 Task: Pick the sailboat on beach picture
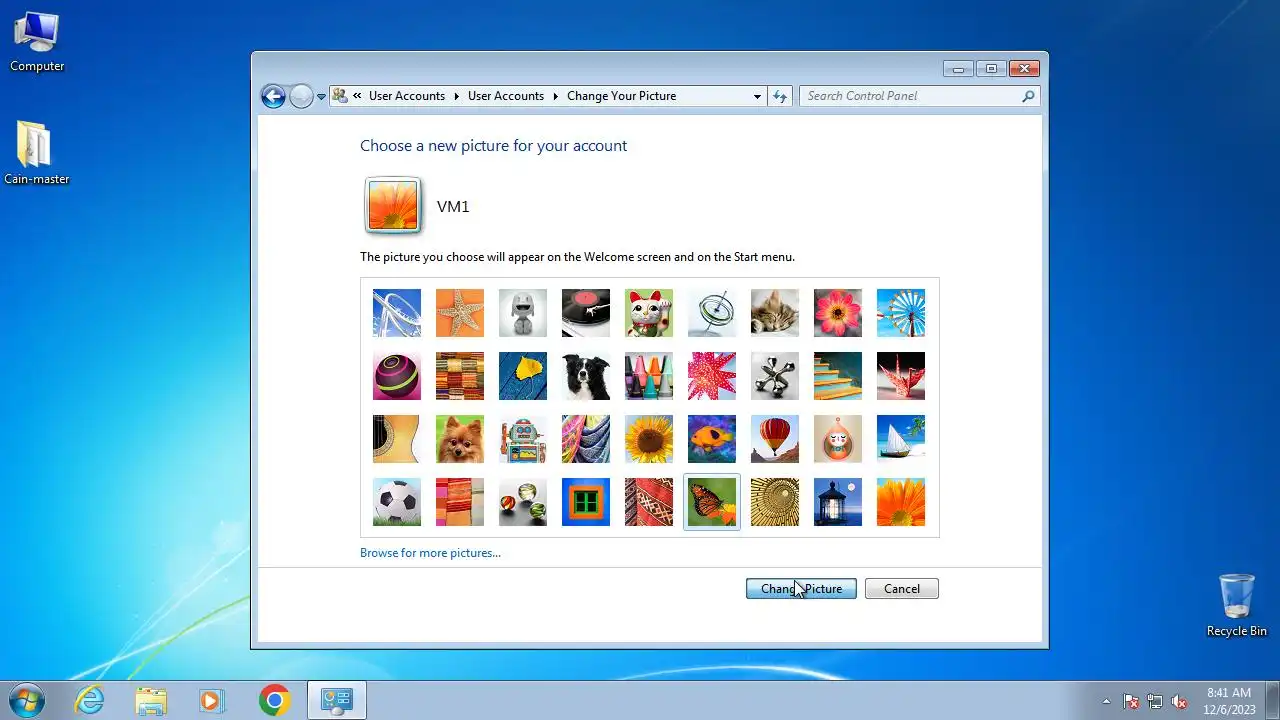click(x=901, y=439)
